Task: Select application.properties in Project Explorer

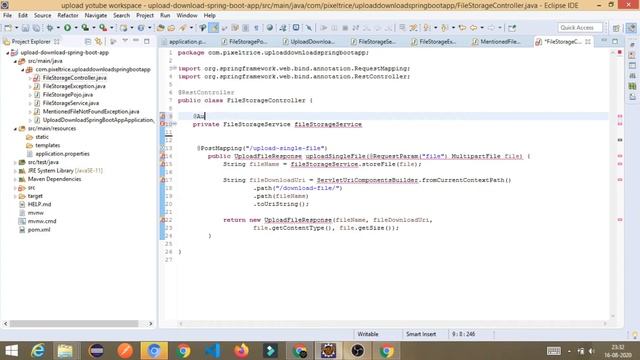Action: point(62,154)
